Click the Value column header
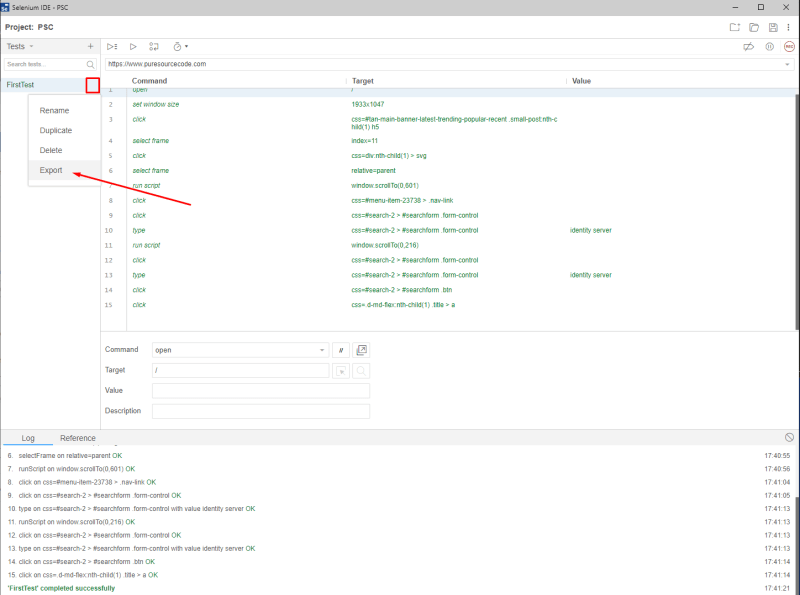The height and width of the screenshot is (595, 800). coord(581,81)
